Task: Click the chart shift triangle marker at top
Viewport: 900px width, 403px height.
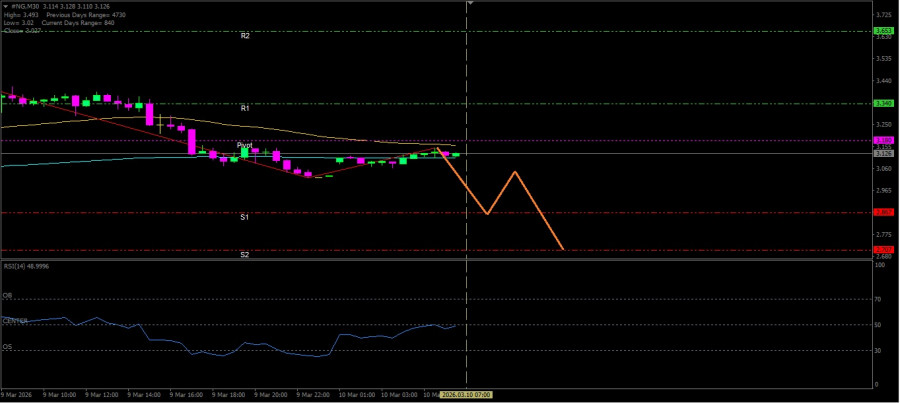Action: click(x=470, y=4)
